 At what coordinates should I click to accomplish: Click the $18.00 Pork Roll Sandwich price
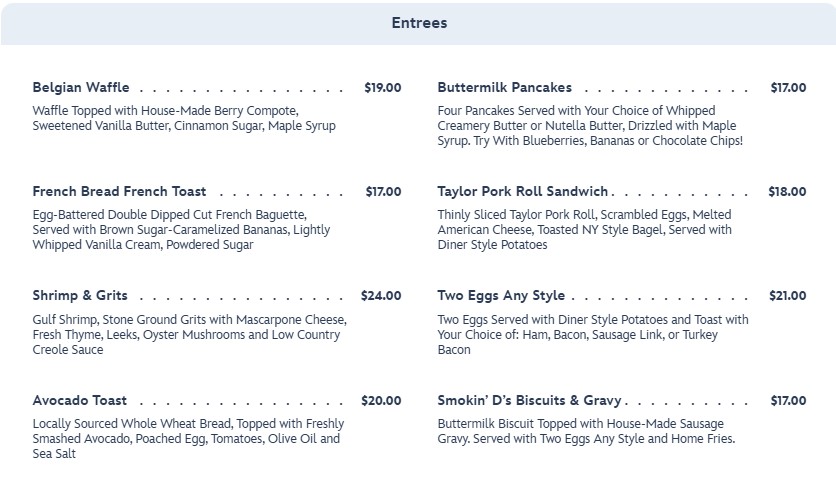click(x=786, y=192)
